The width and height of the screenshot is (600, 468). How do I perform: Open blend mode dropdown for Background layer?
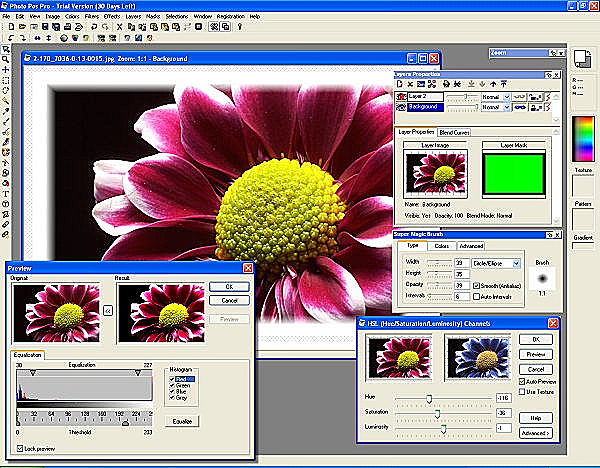[509, 106]
